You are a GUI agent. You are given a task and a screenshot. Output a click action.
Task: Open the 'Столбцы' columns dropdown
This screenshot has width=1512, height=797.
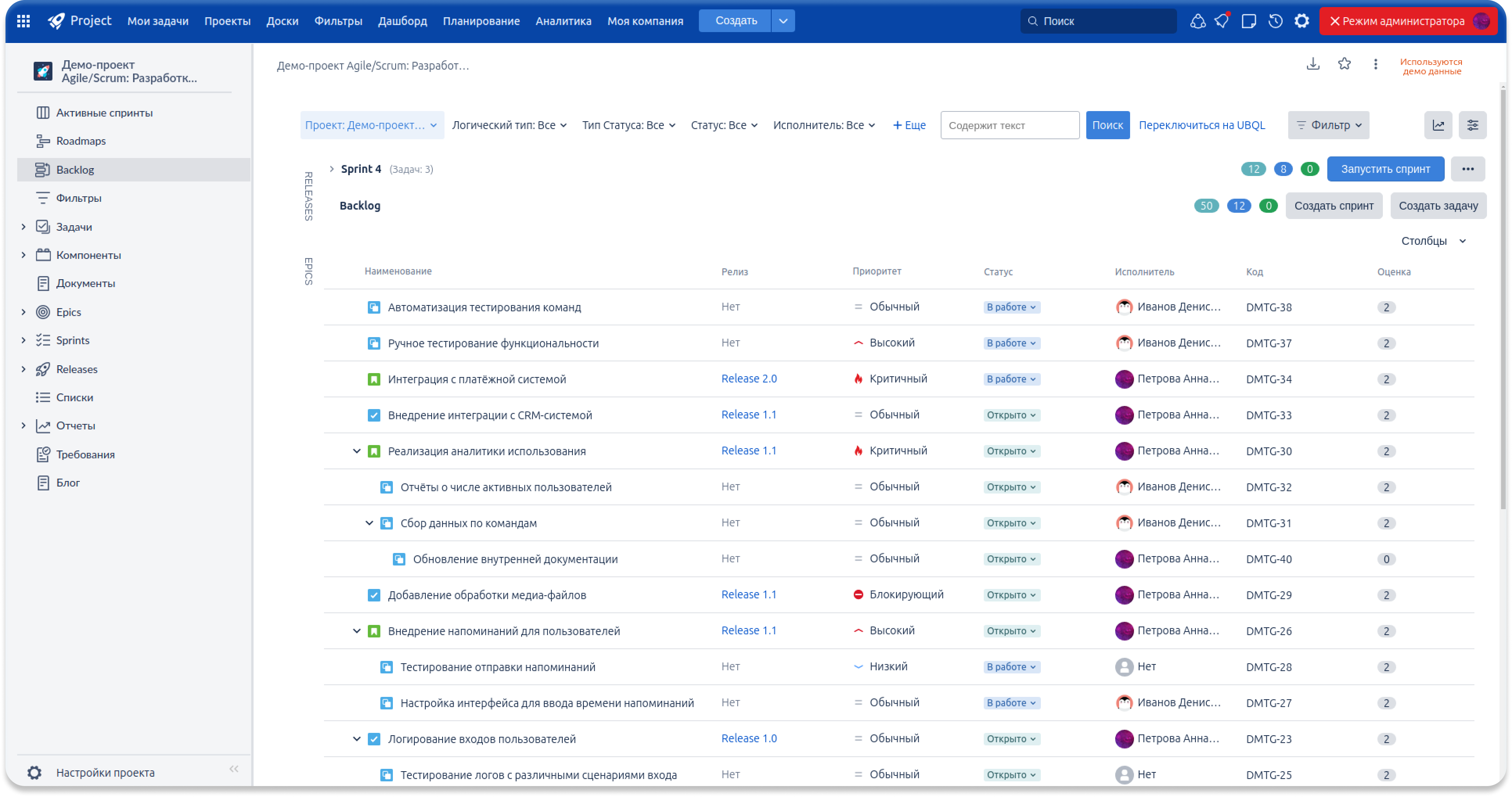[1433, 241]
